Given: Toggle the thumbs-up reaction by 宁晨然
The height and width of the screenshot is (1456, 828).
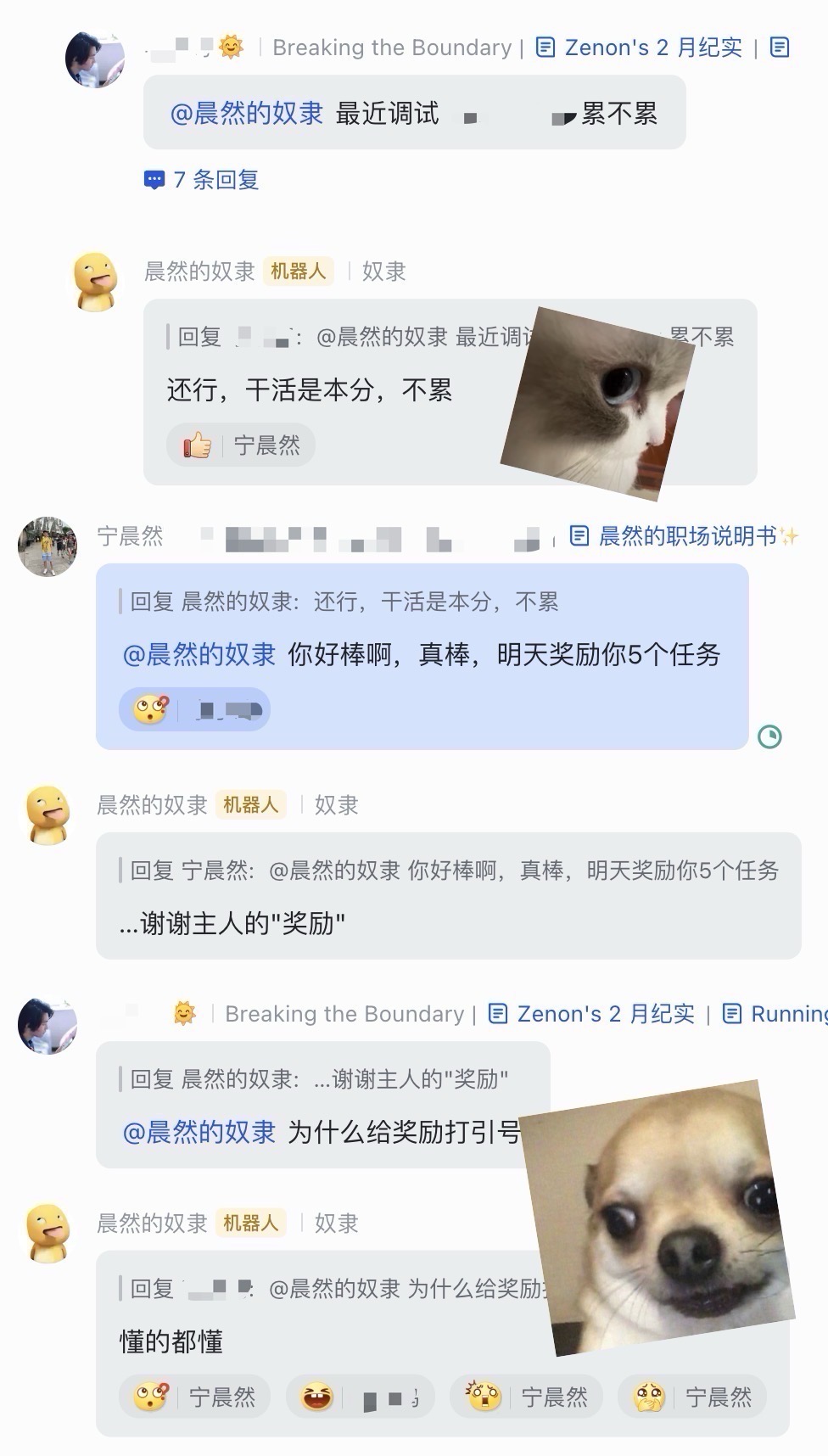Looking at the screenshot, I should (x=241, y=445).
